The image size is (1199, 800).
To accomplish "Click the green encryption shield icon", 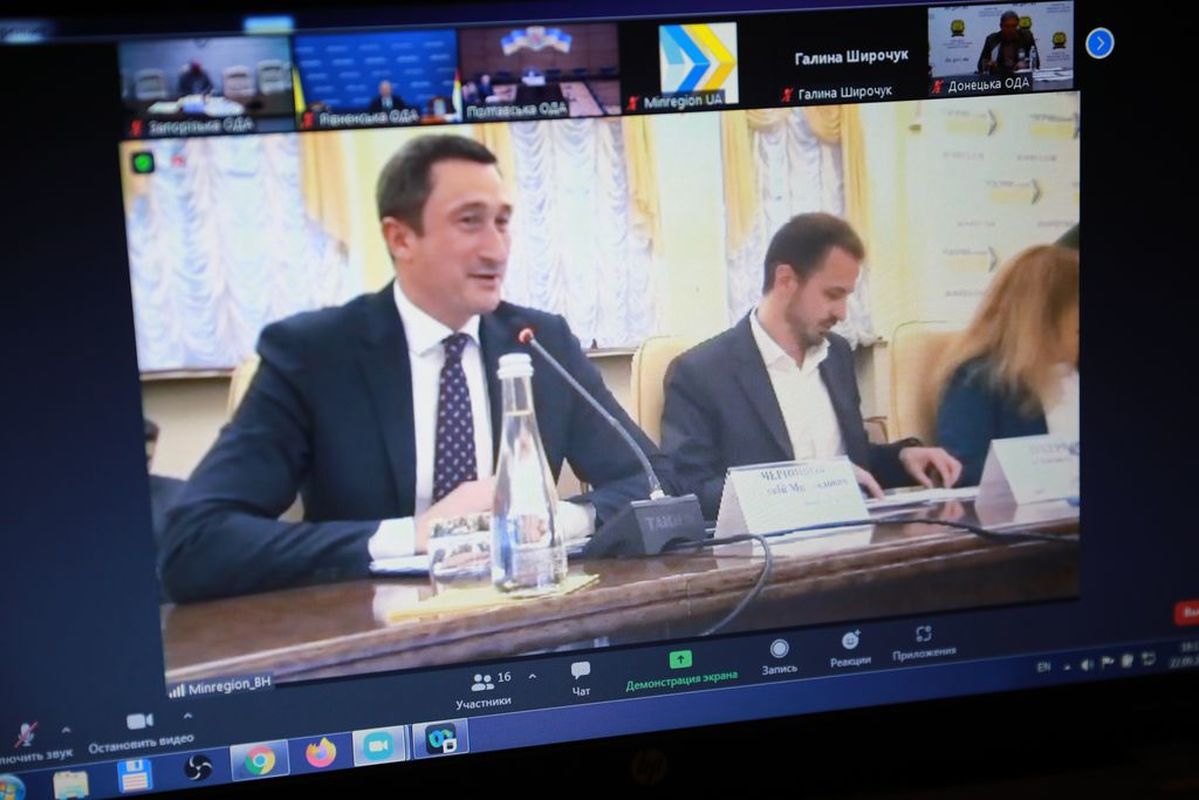I will pyautogui.click(x=143, y=162).
